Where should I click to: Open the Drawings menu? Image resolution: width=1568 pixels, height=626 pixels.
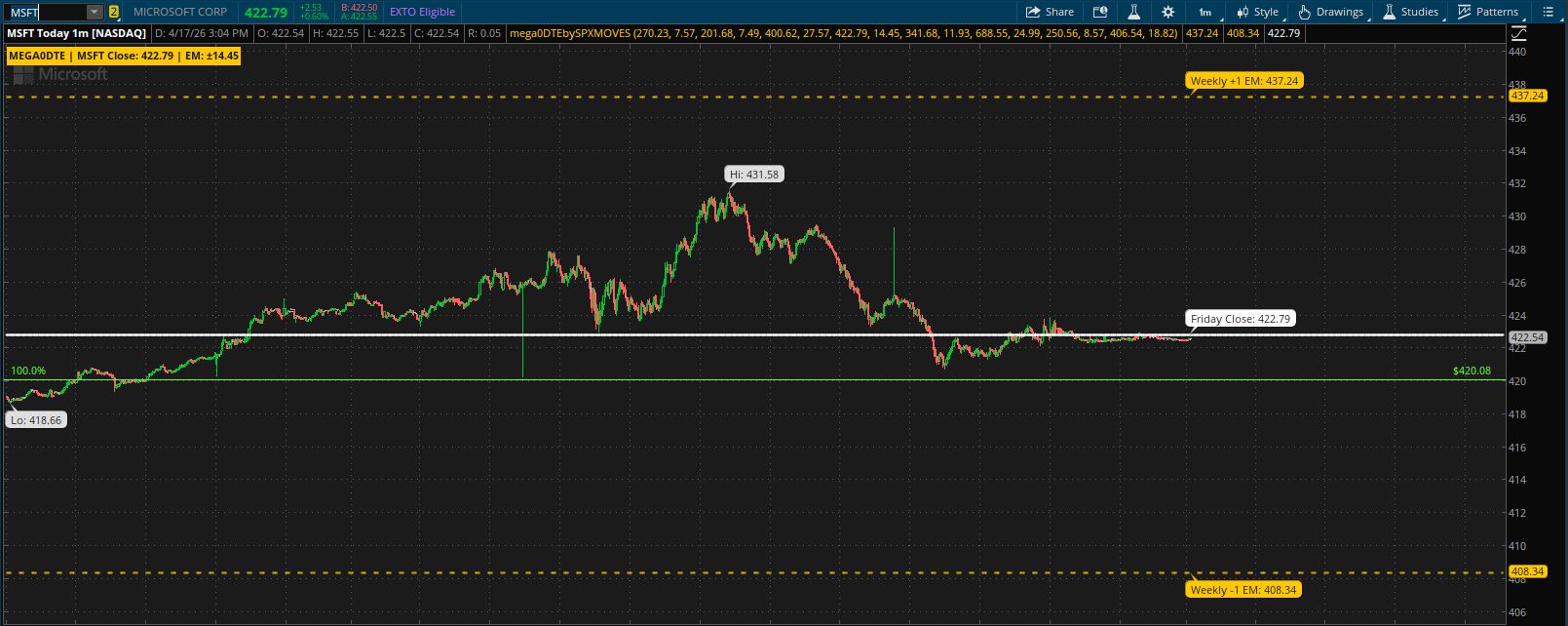1331,12
